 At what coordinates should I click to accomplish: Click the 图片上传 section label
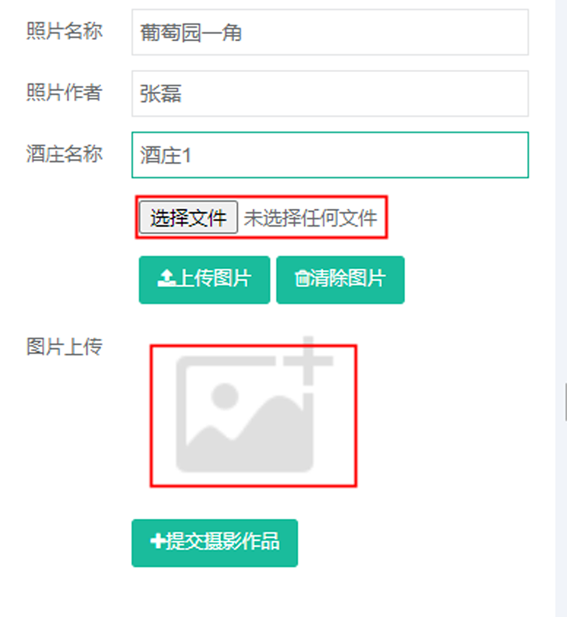point(65,347)
